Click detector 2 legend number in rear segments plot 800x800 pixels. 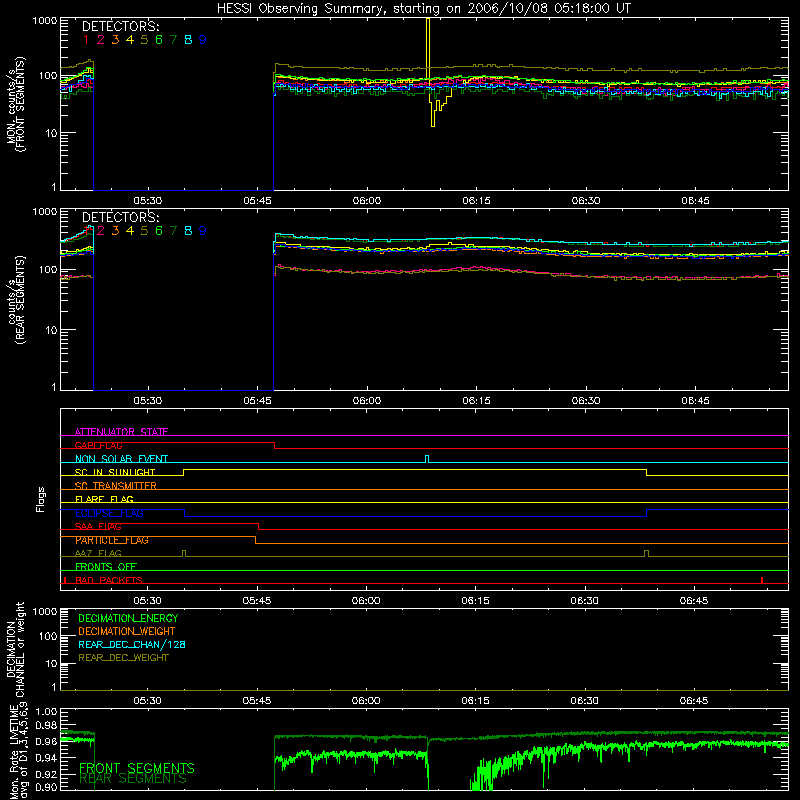[101, 231]
